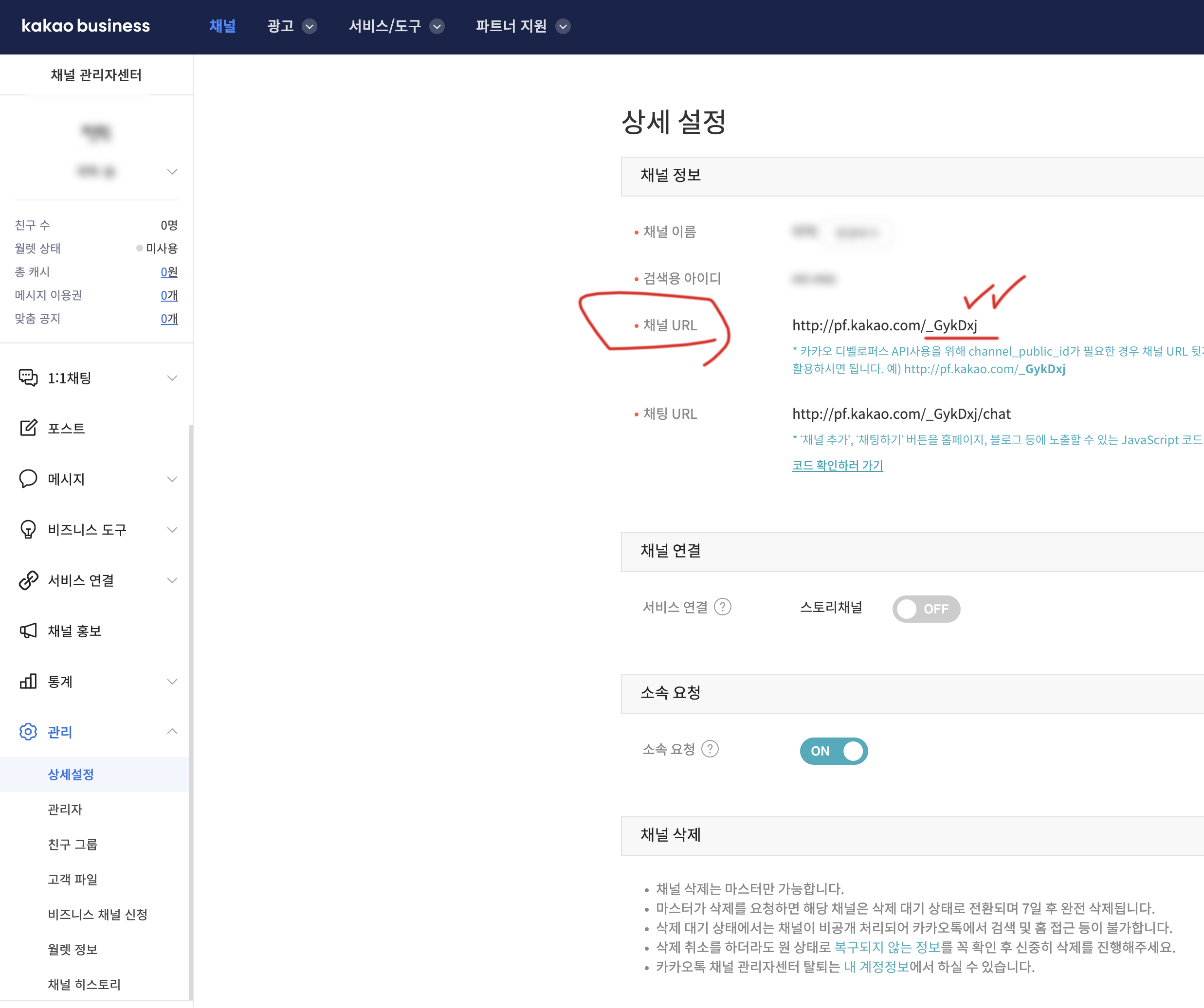Click the 채널 홍보 megaphone icon

[x=28, y=630]
